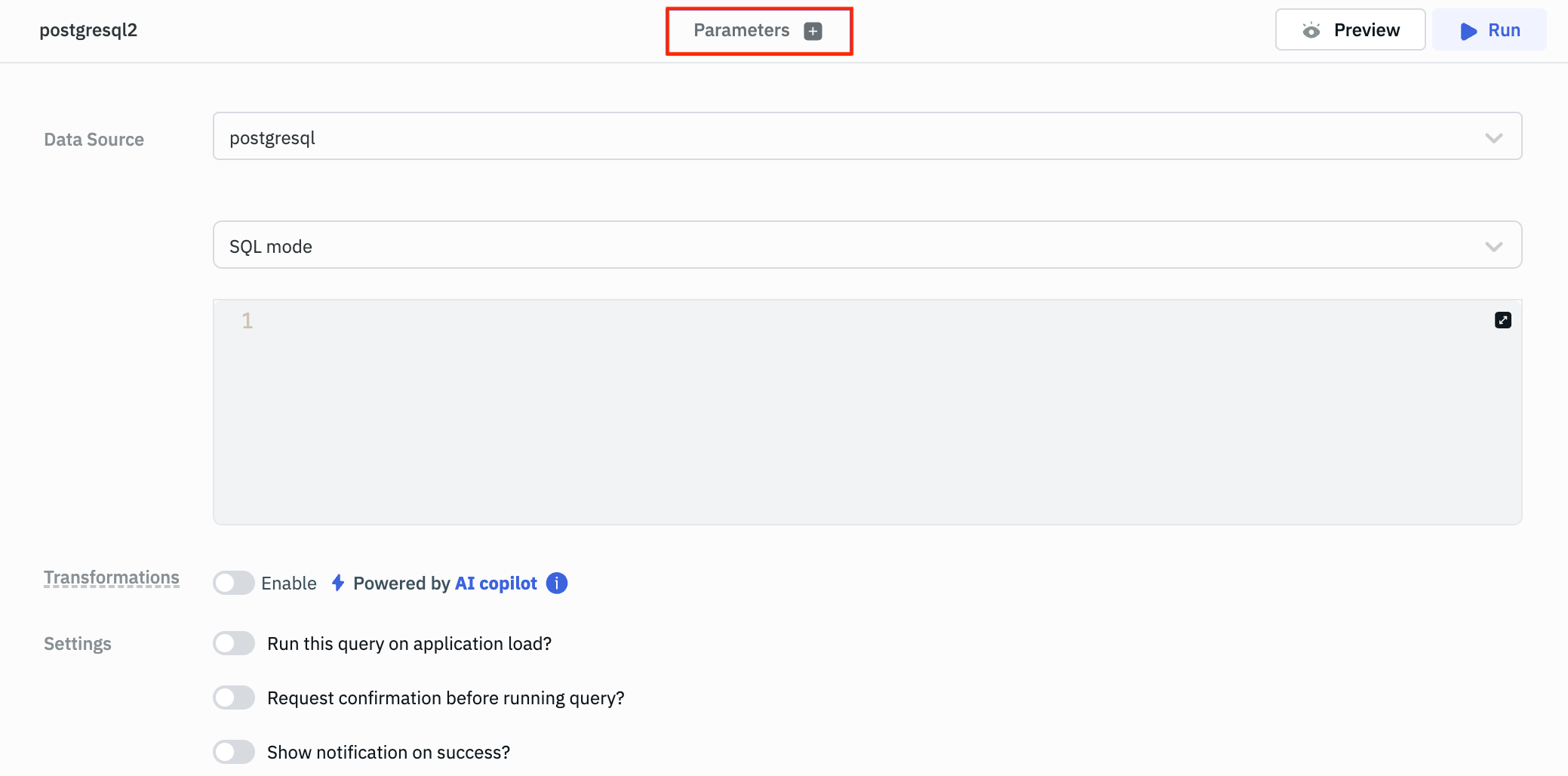Toggle Request confirmation before running query
The height and width of the screenshot is (776, 1568).
pos(234,698)
